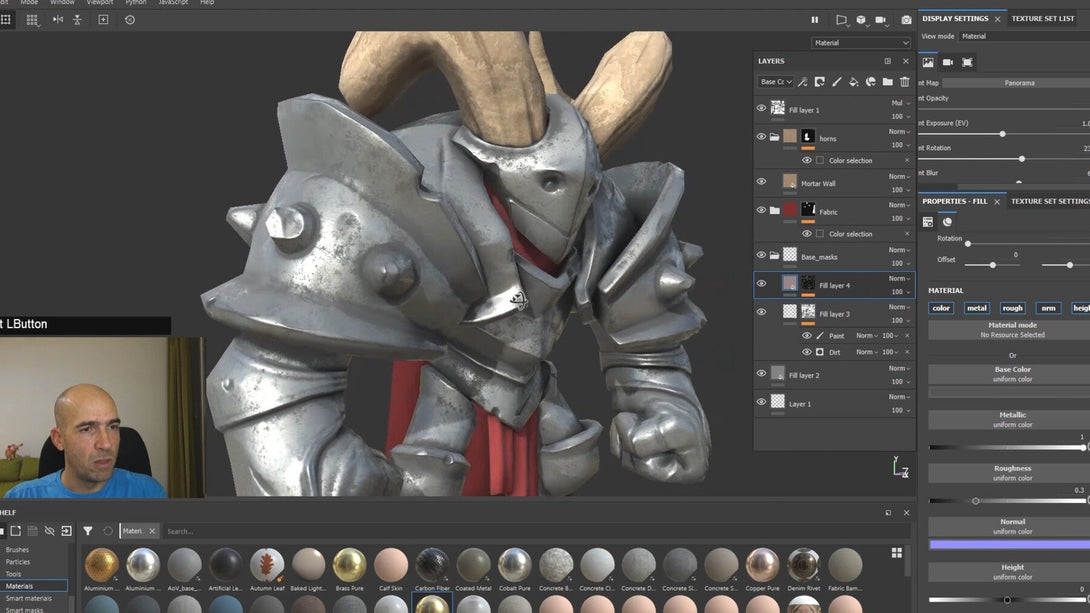Click the grid layout icon with dropdown
This screenshot has height=613, width=1090.
32,20
